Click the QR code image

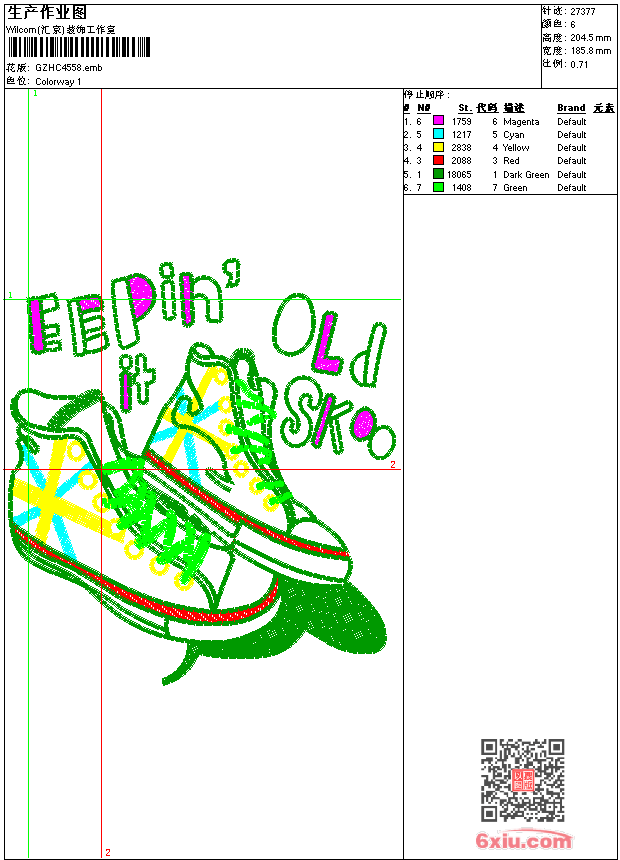click(522, 780)
